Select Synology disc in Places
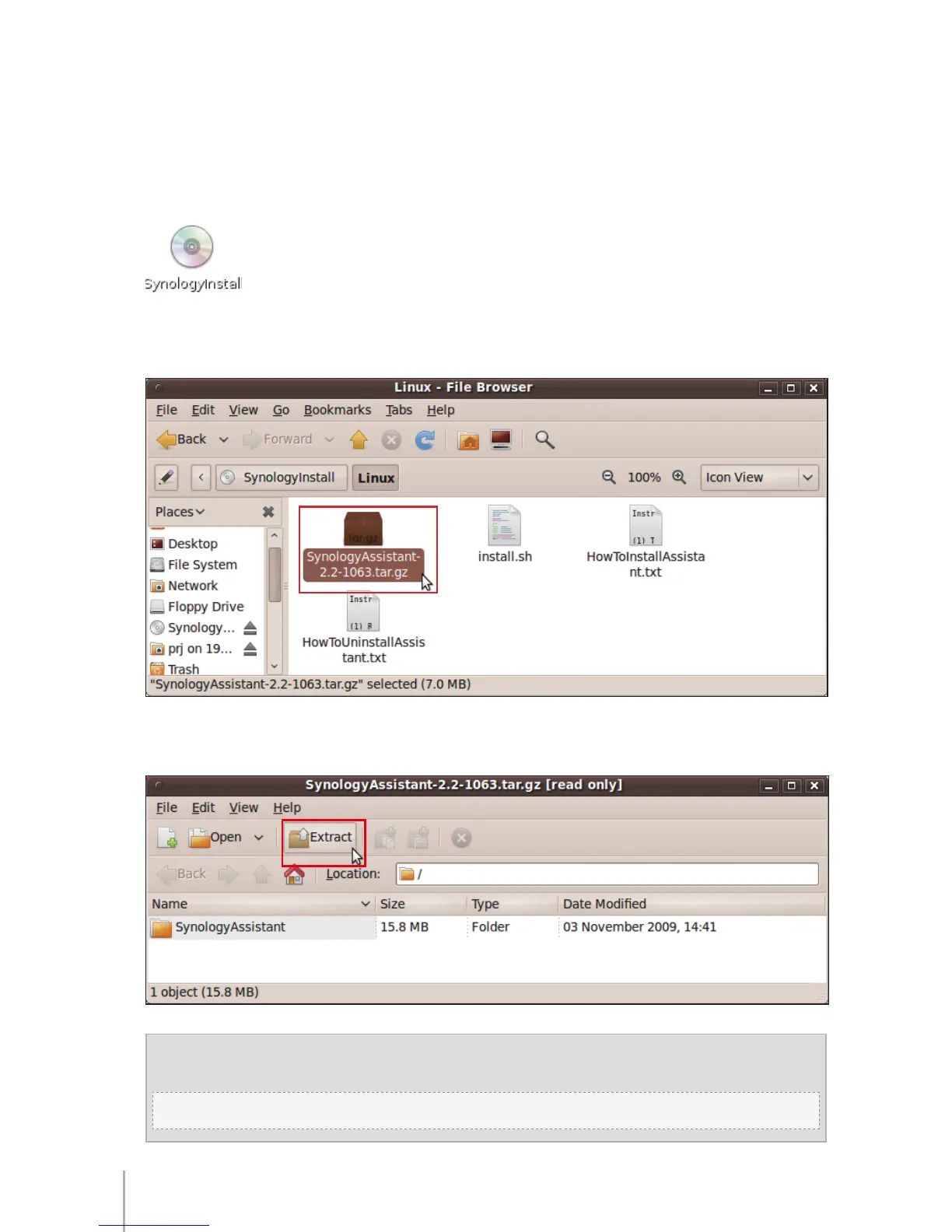Image resolution: width=952 pixels, height=1232 pixels. [193, 628]
